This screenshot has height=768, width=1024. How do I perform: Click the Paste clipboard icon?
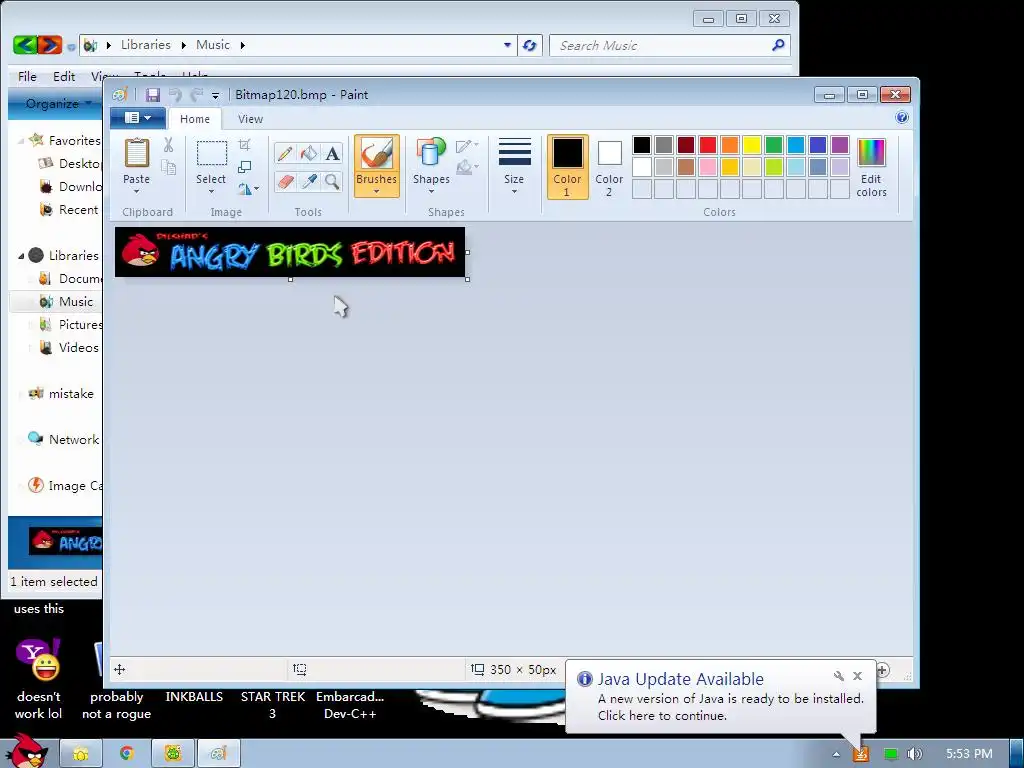tap(136, 153)
